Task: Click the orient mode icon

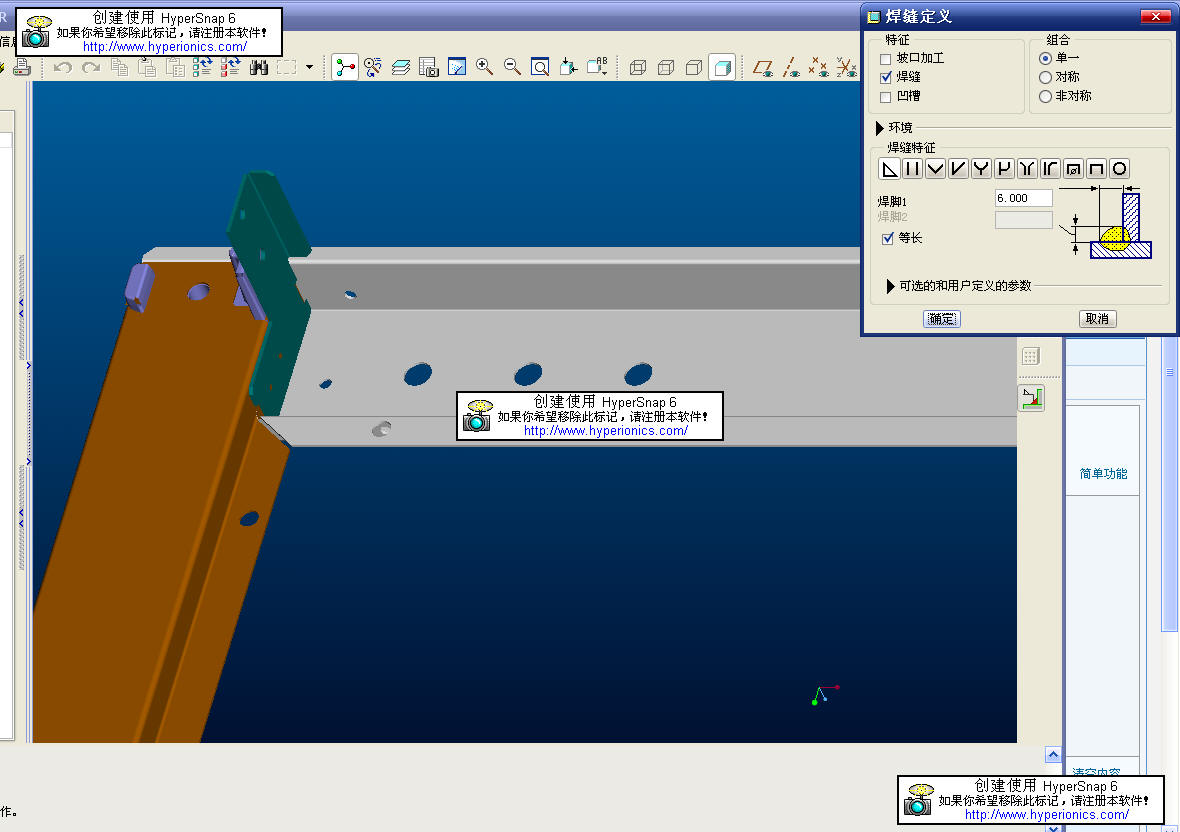Action: (373, 68)
